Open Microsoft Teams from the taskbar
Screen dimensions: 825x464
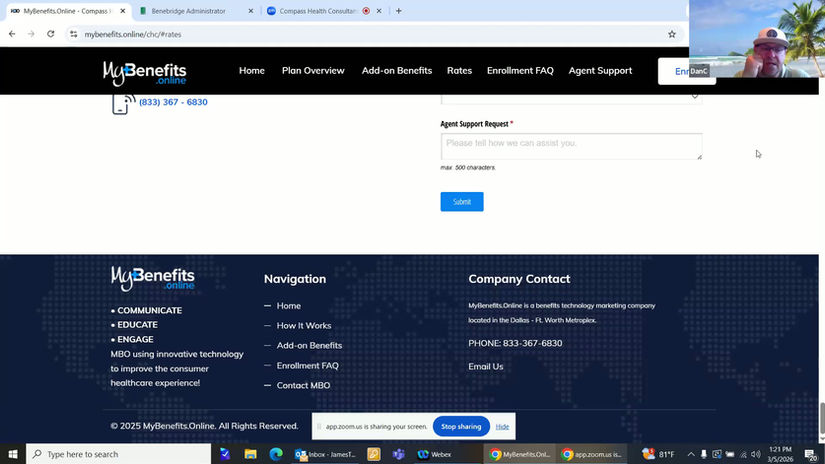click(x=398, y=454)
